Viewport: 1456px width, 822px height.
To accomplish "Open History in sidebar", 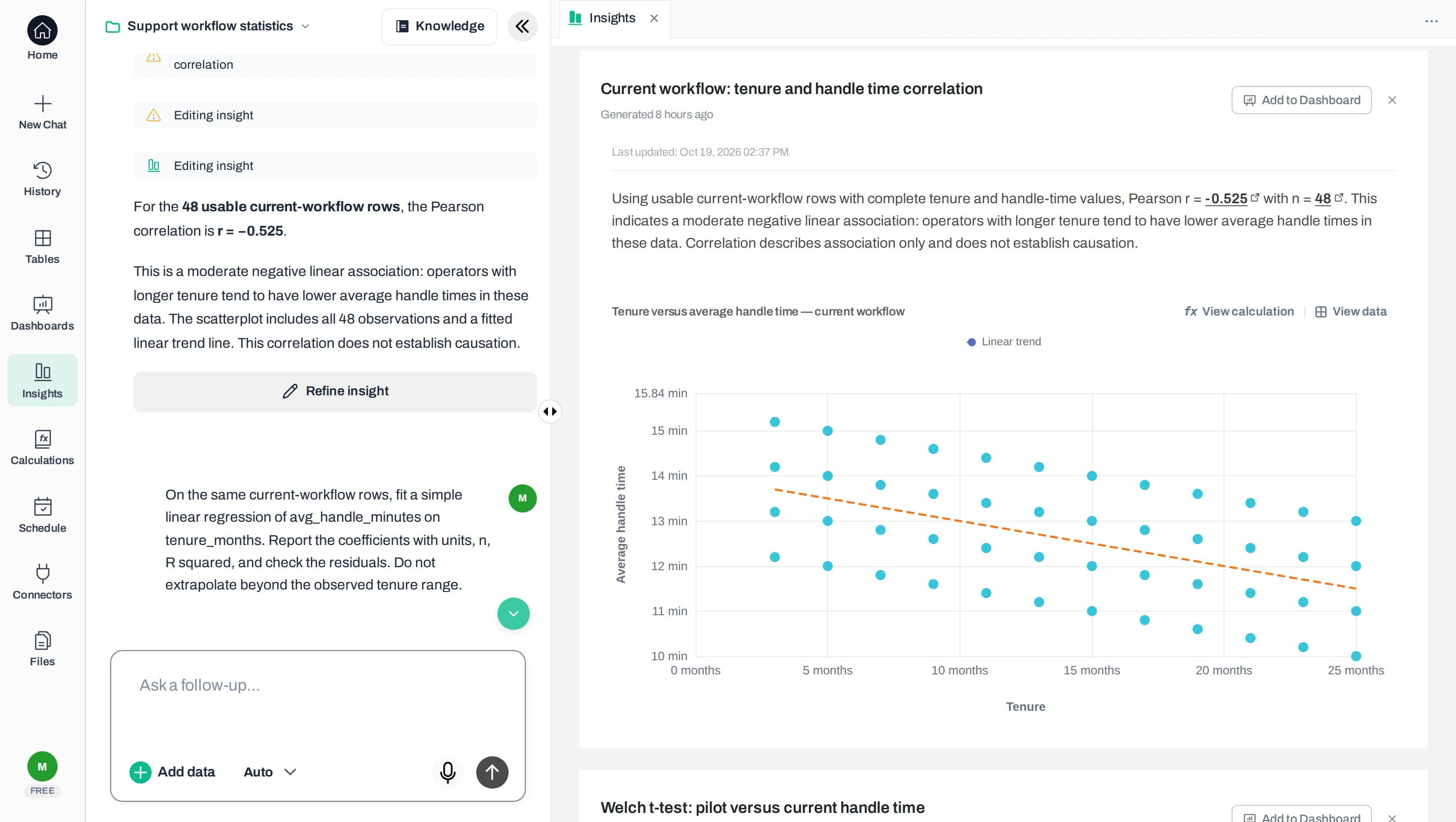I will coord(42,178).
